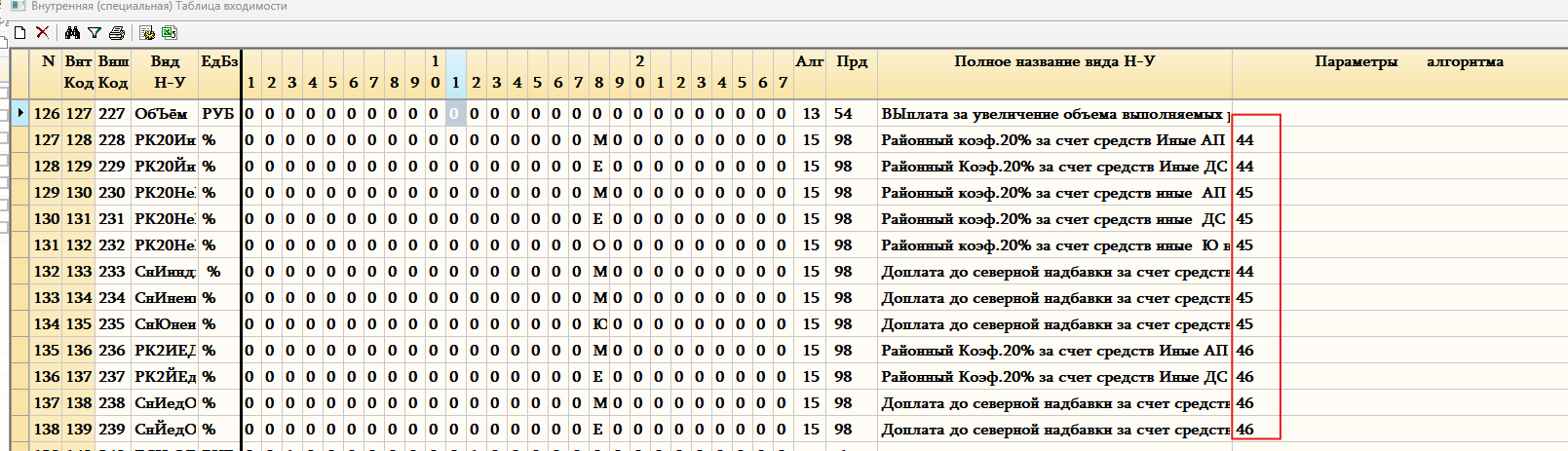Click the red X delete icon
The height and width of the screenshot is (451, 1568).
pyautogui.click(x=42, y=33)
